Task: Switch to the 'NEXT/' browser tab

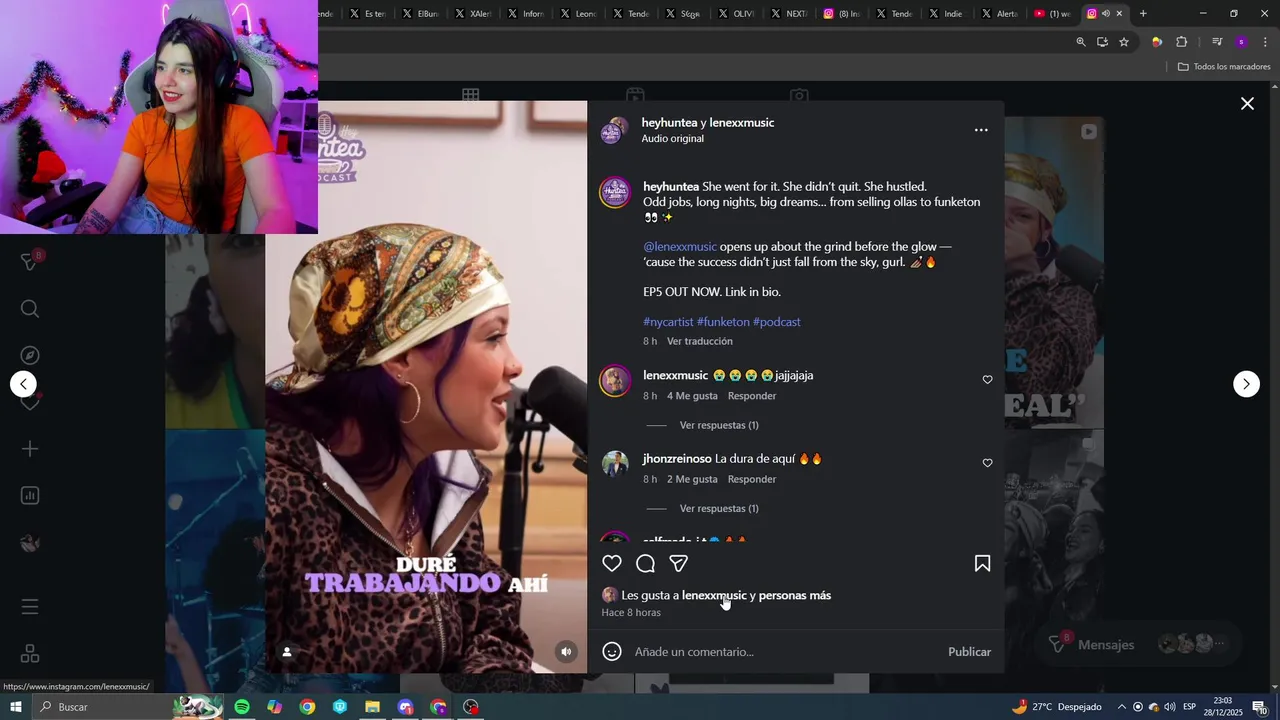Action: point(787,14)
